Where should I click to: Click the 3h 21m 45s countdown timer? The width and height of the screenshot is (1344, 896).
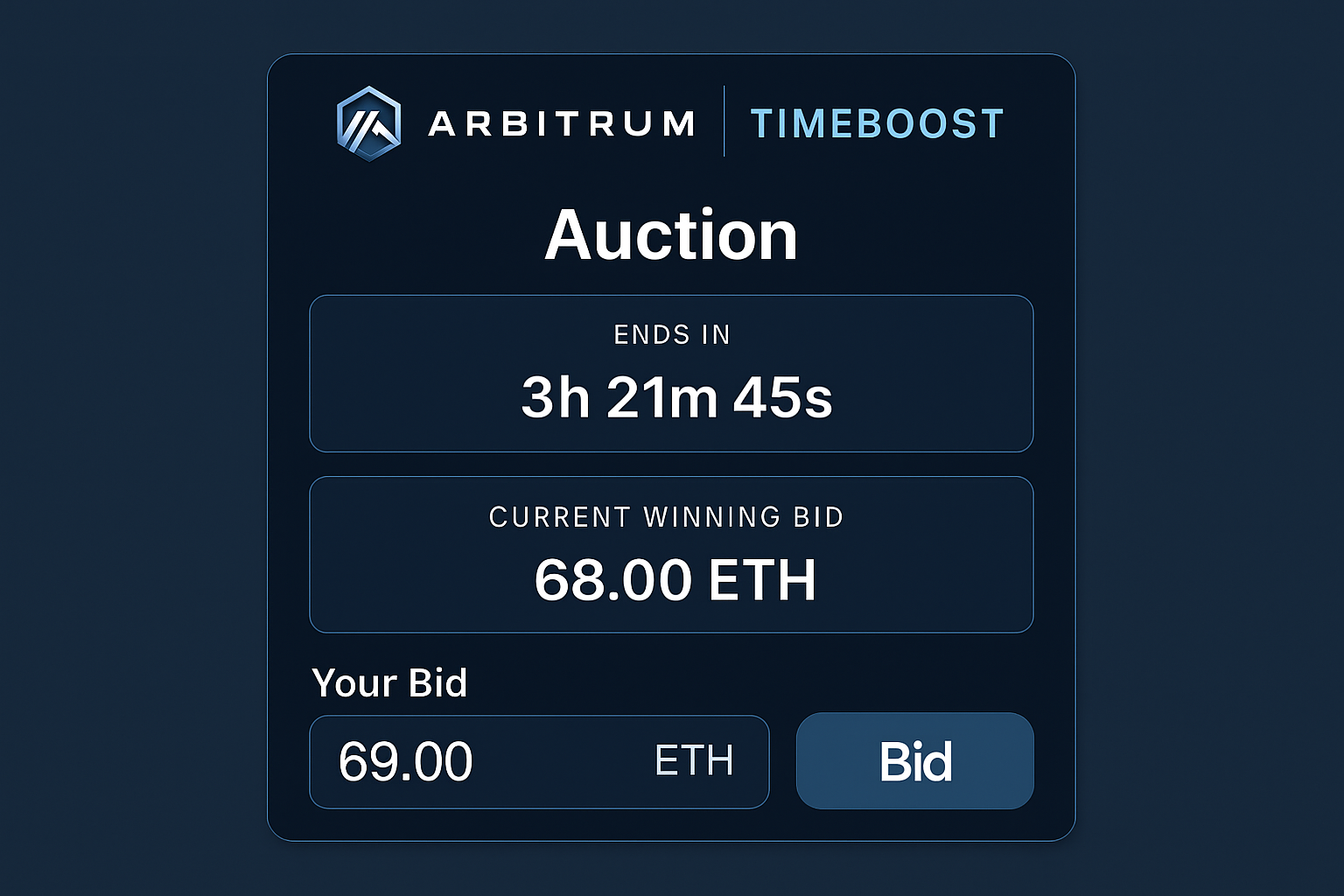pyautogui.click(x=675, y=398)
